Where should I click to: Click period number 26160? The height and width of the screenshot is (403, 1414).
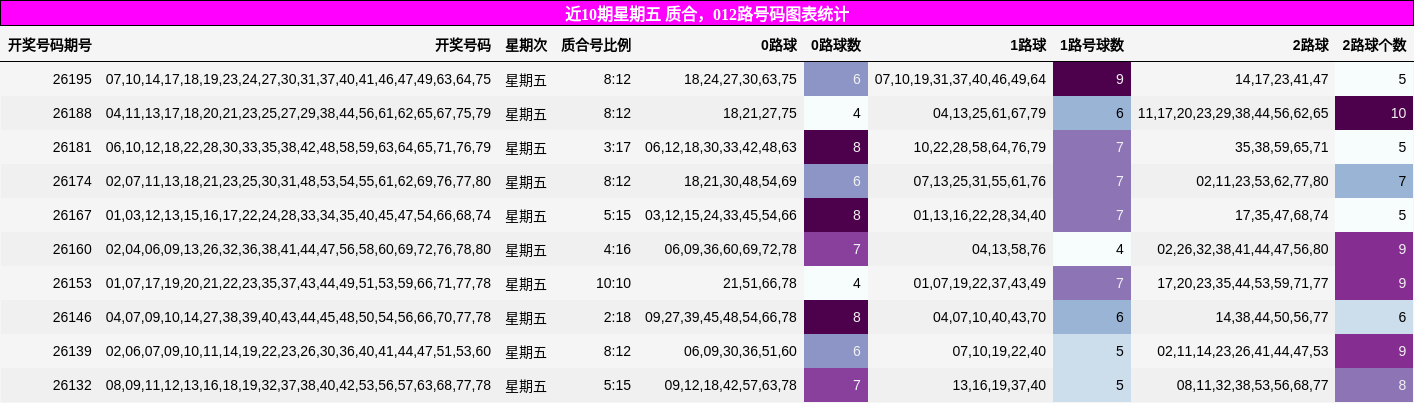[x=72, y=249]
